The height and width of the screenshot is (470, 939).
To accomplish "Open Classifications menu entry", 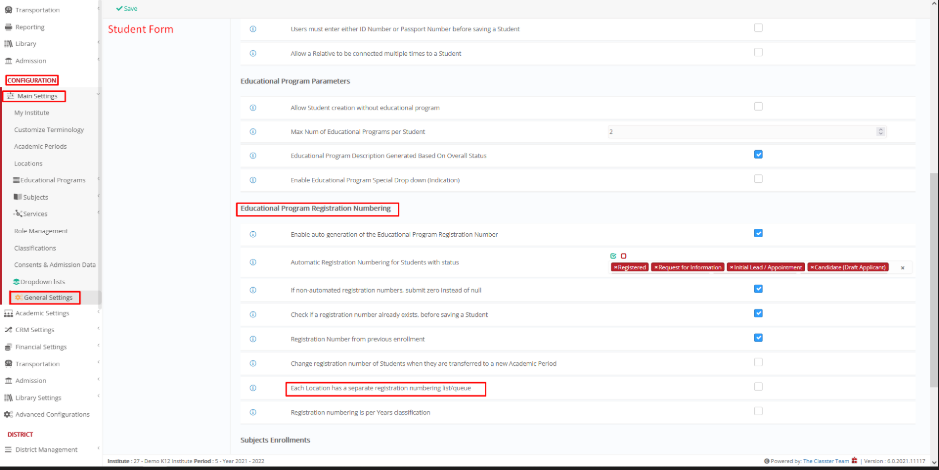I will coord(35,248).
